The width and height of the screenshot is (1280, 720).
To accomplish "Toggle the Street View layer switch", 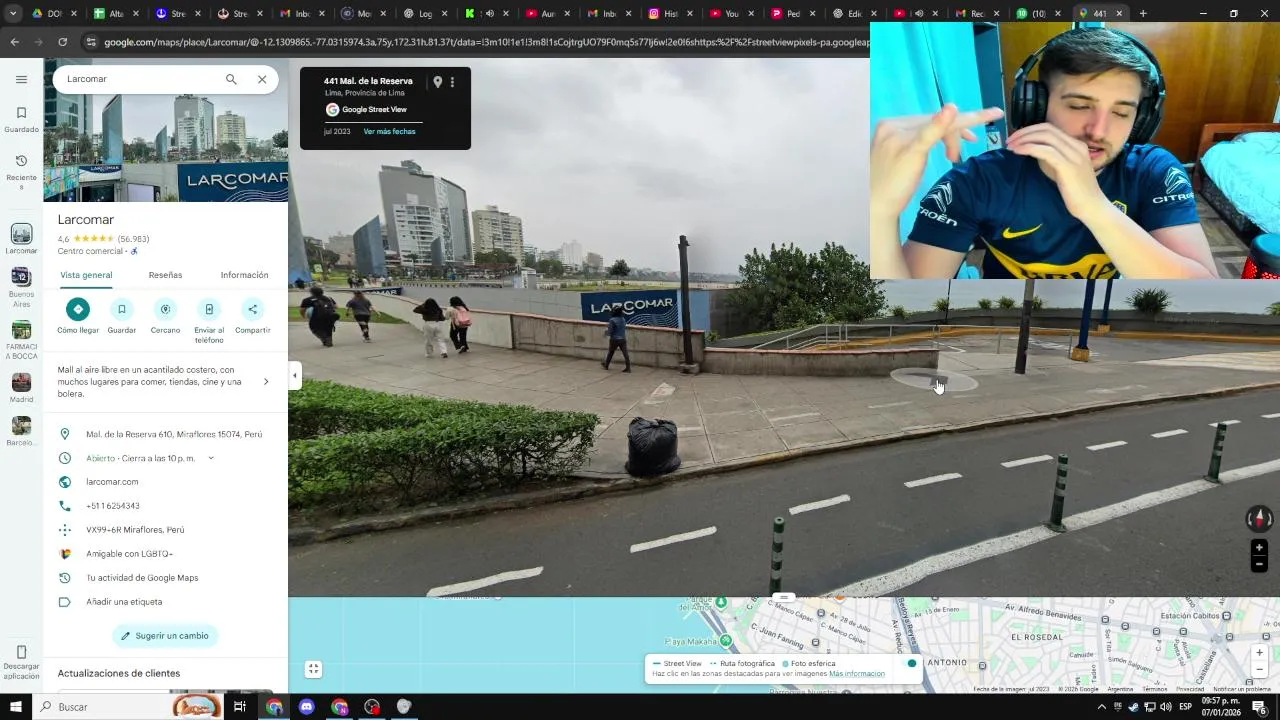I will [910, 663].
